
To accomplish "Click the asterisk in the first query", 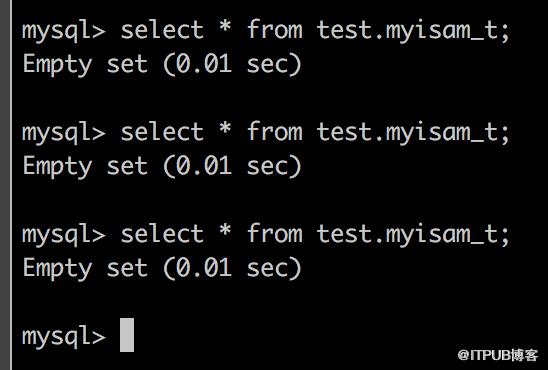I will click(225, 27).
